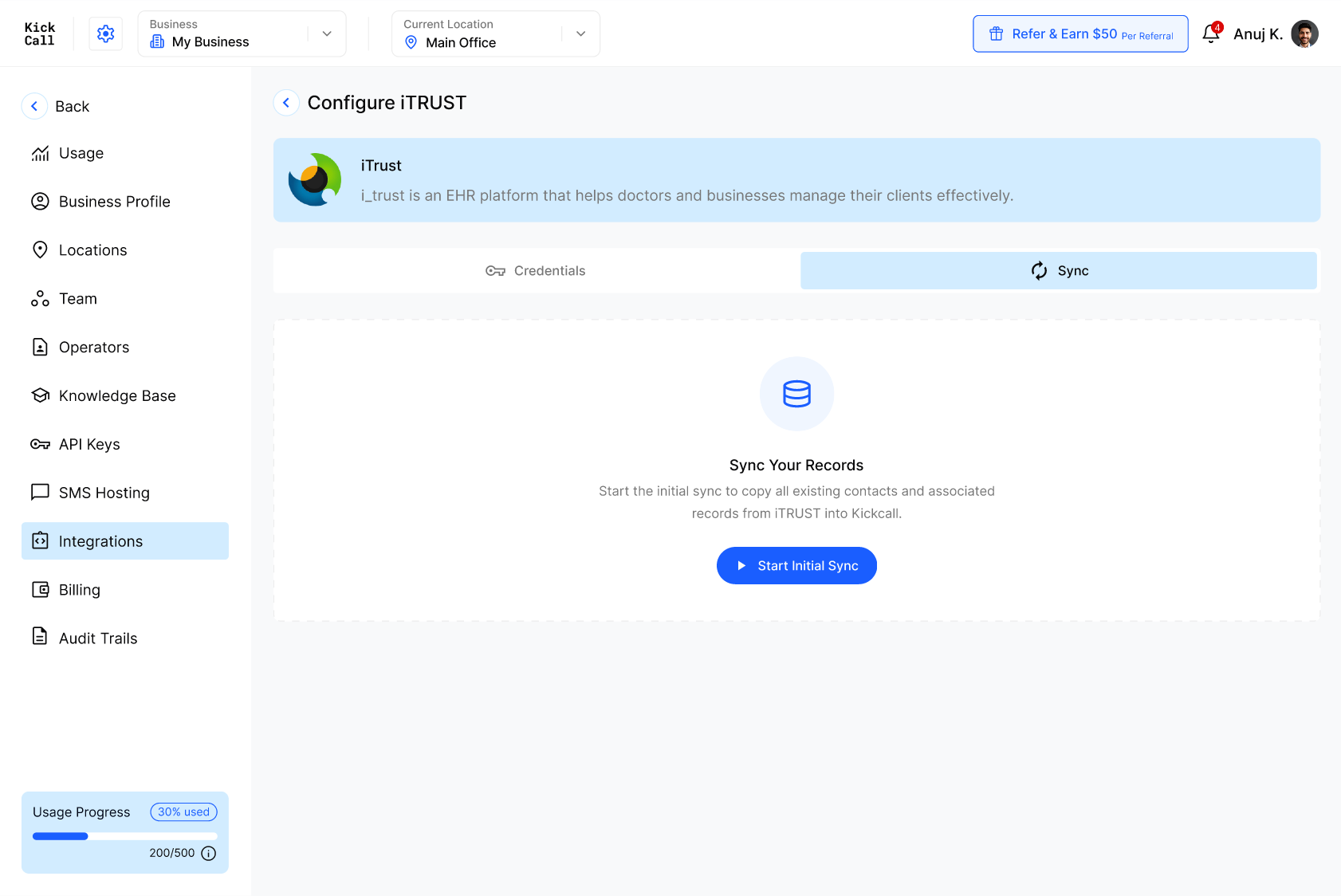
Task: Click the building icon beside My Business
Action: [157, 41]
